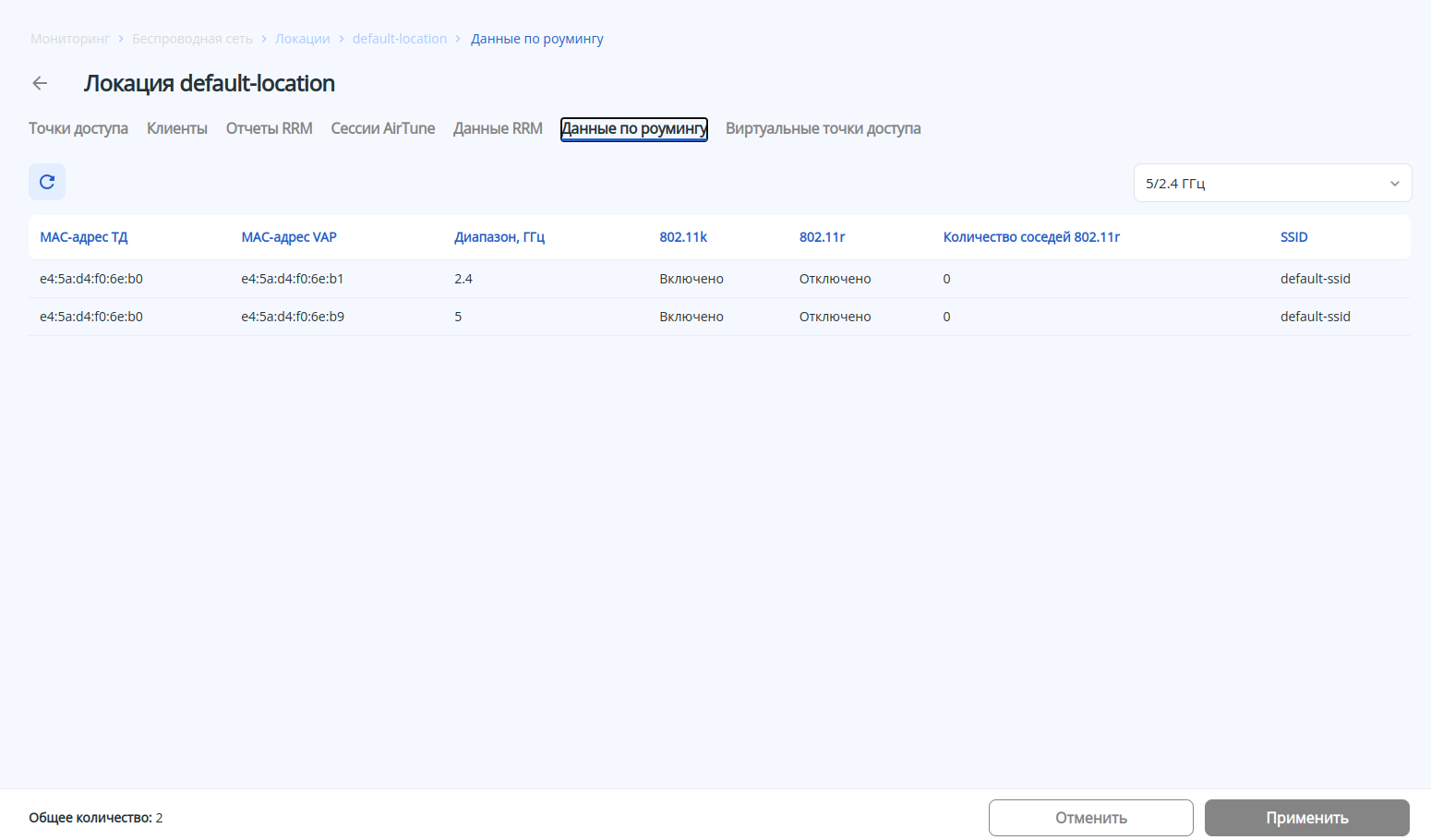Click the Отменить button
Viewport: 1431px width, 840px height.
1091,818
